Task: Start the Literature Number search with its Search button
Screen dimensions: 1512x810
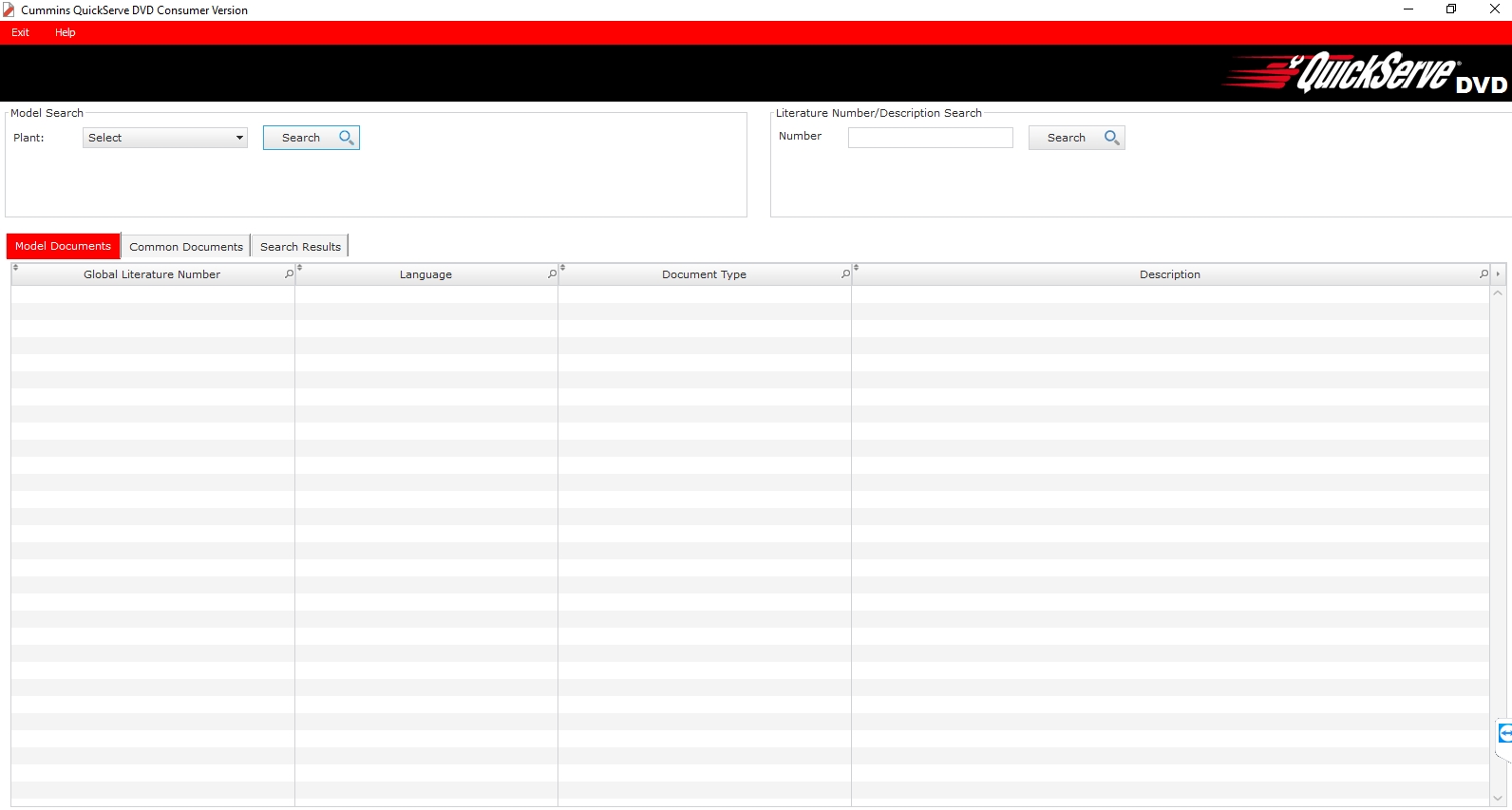Action: [x=1077, y=138]
